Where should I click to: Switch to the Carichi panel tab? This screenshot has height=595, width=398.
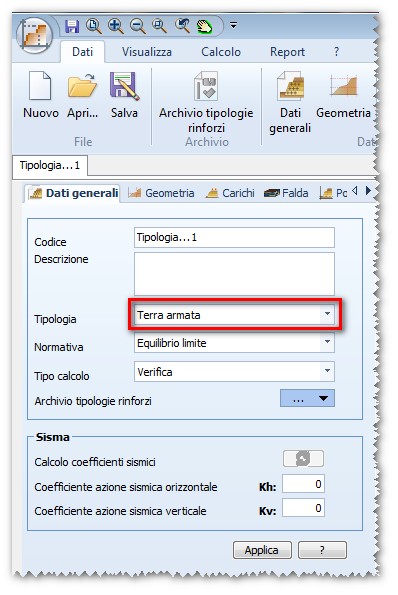230,193
